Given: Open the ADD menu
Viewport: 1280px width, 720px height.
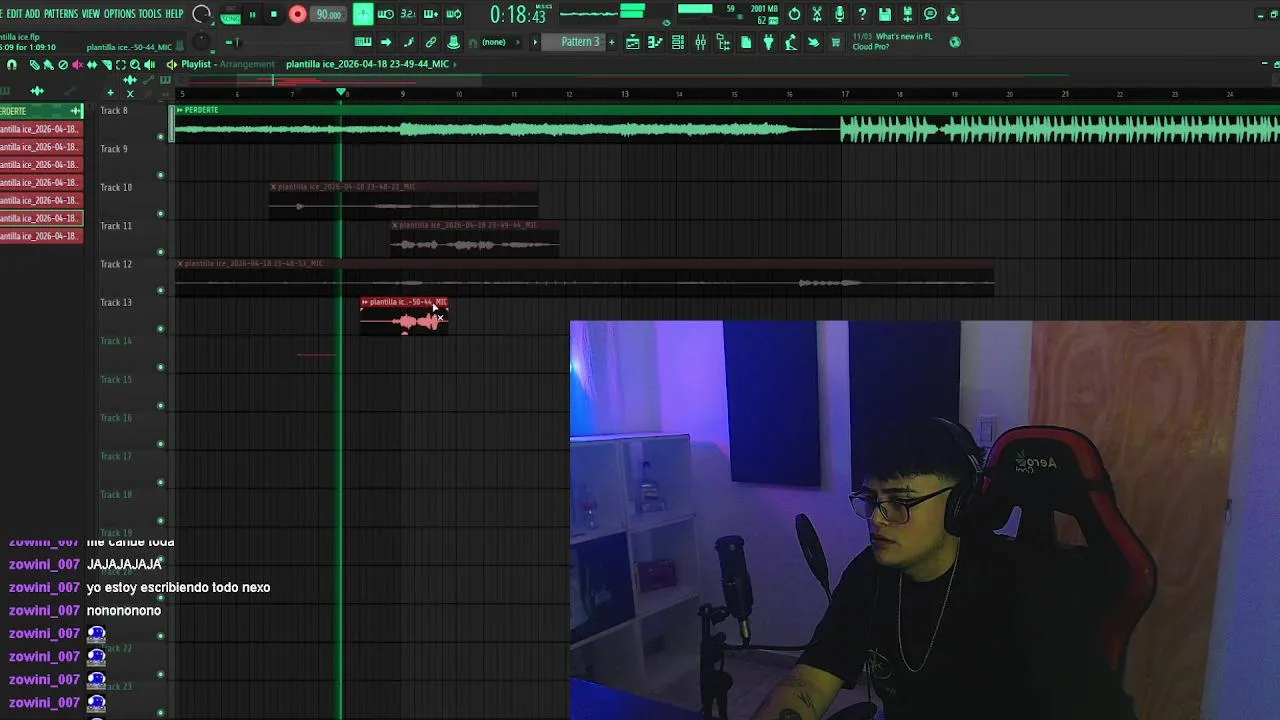Looking at the screenshot, I should tap(32, 14).
